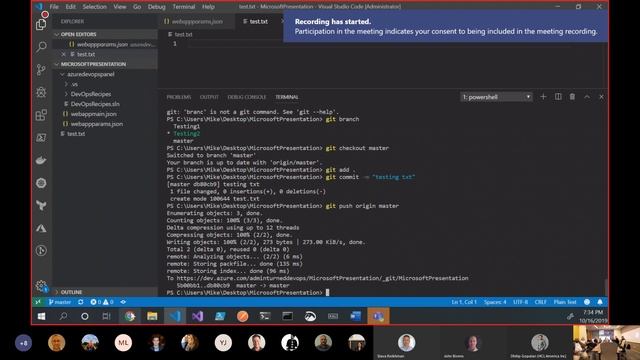Select the test.txt editor tab

click(258, 22)
